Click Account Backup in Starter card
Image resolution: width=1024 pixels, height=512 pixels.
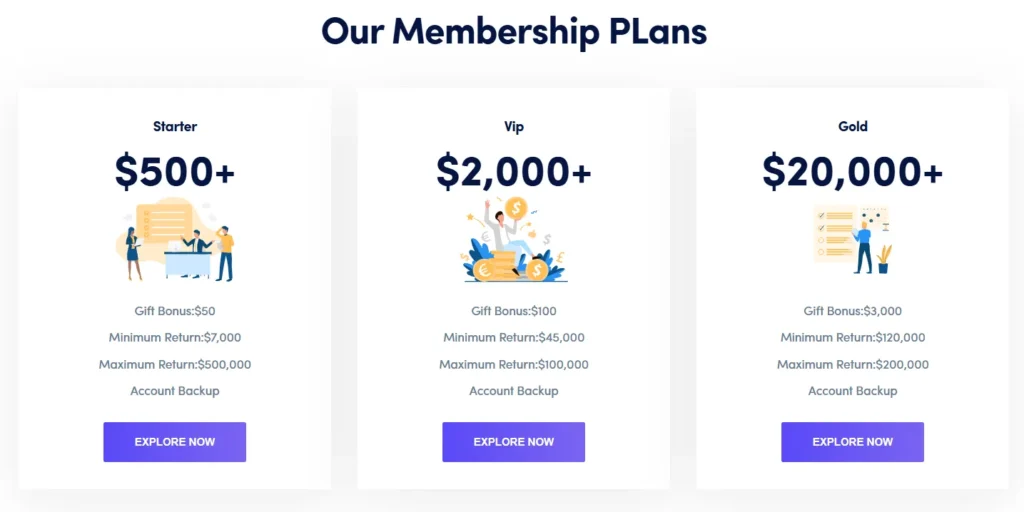(x=175, y=391)
